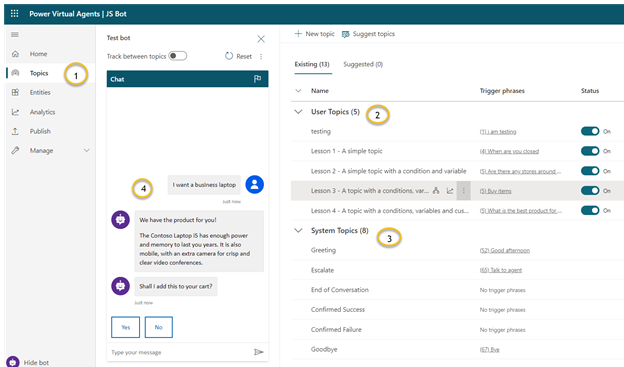
Task: Go to Home in navigation
Action: click(x=38, y=54)
